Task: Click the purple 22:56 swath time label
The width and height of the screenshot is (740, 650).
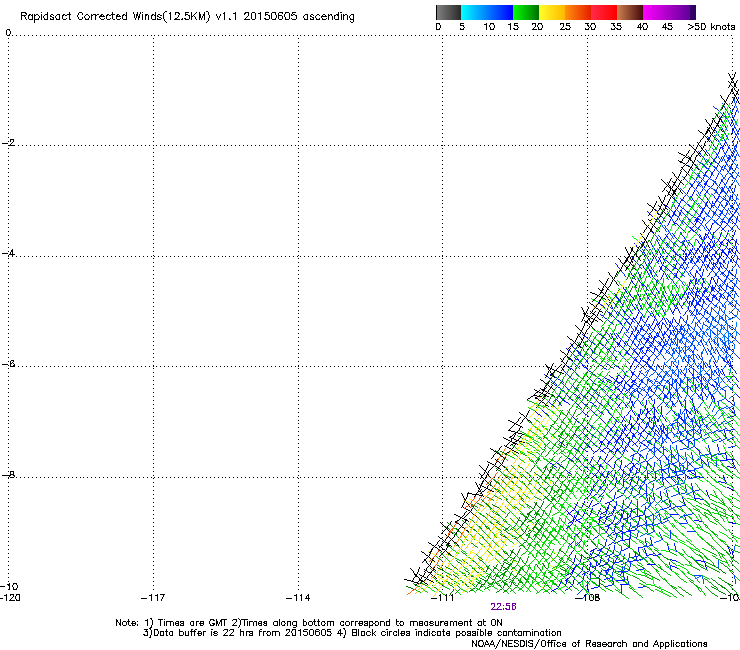Action: (503, 607)
